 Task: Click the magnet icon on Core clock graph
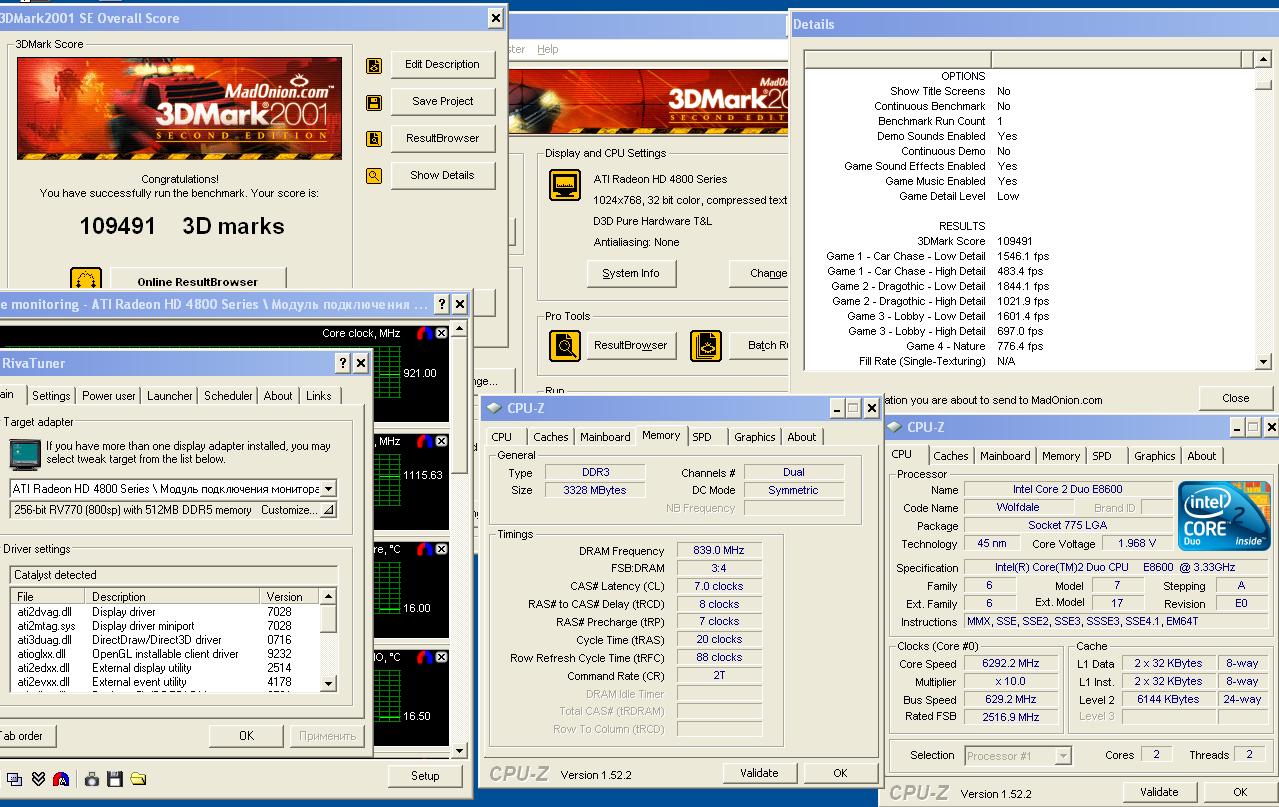click(424, 333)
